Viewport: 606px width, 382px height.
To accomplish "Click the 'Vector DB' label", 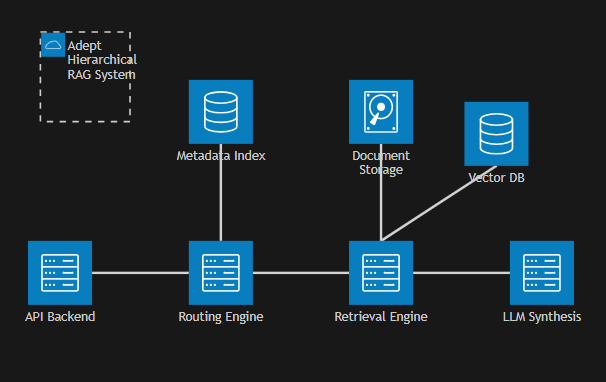I will pos(496,177).
